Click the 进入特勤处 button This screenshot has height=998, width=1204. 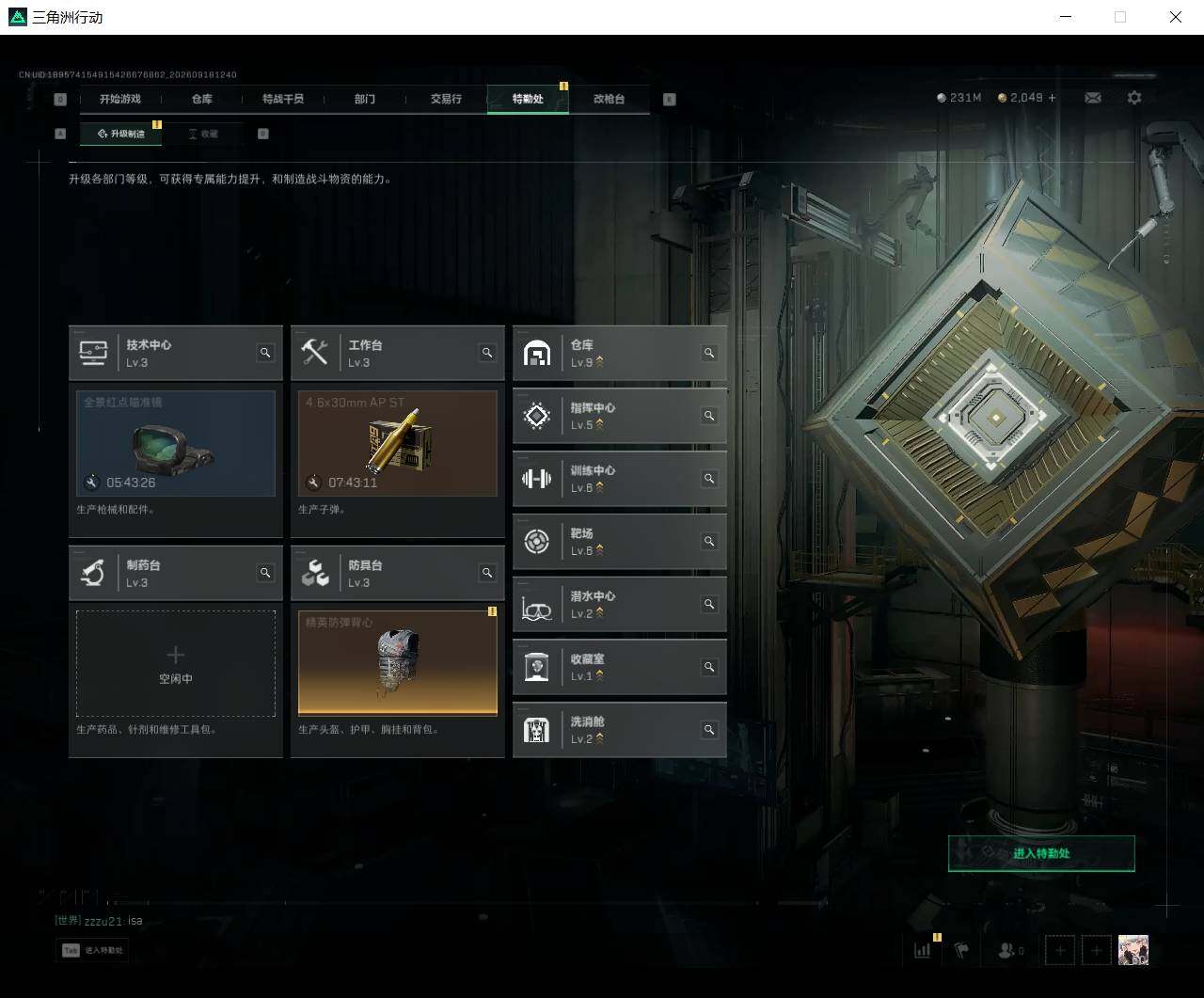click(1041, 853)
